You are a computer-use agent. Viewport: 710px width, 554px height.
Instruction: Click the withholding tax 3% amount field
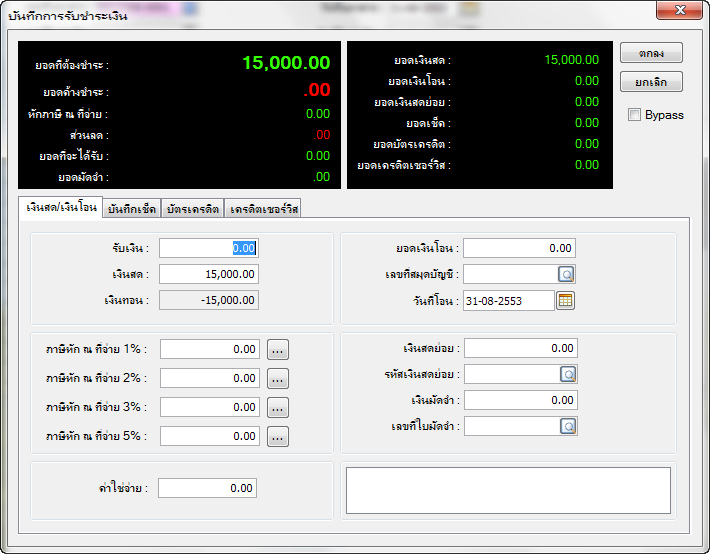210,407
